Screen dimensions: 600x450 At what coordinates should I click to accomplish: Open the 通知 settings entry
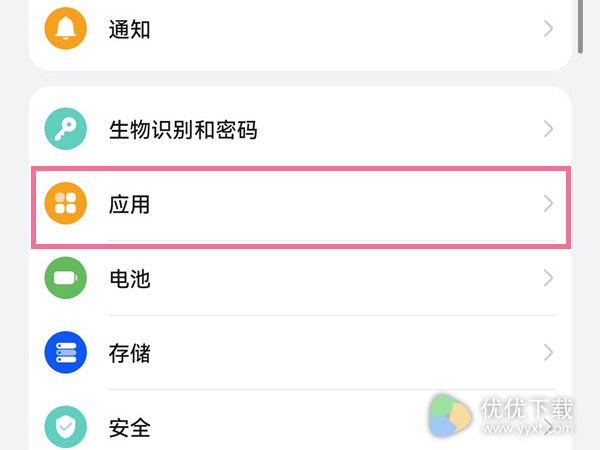(129, 29)
